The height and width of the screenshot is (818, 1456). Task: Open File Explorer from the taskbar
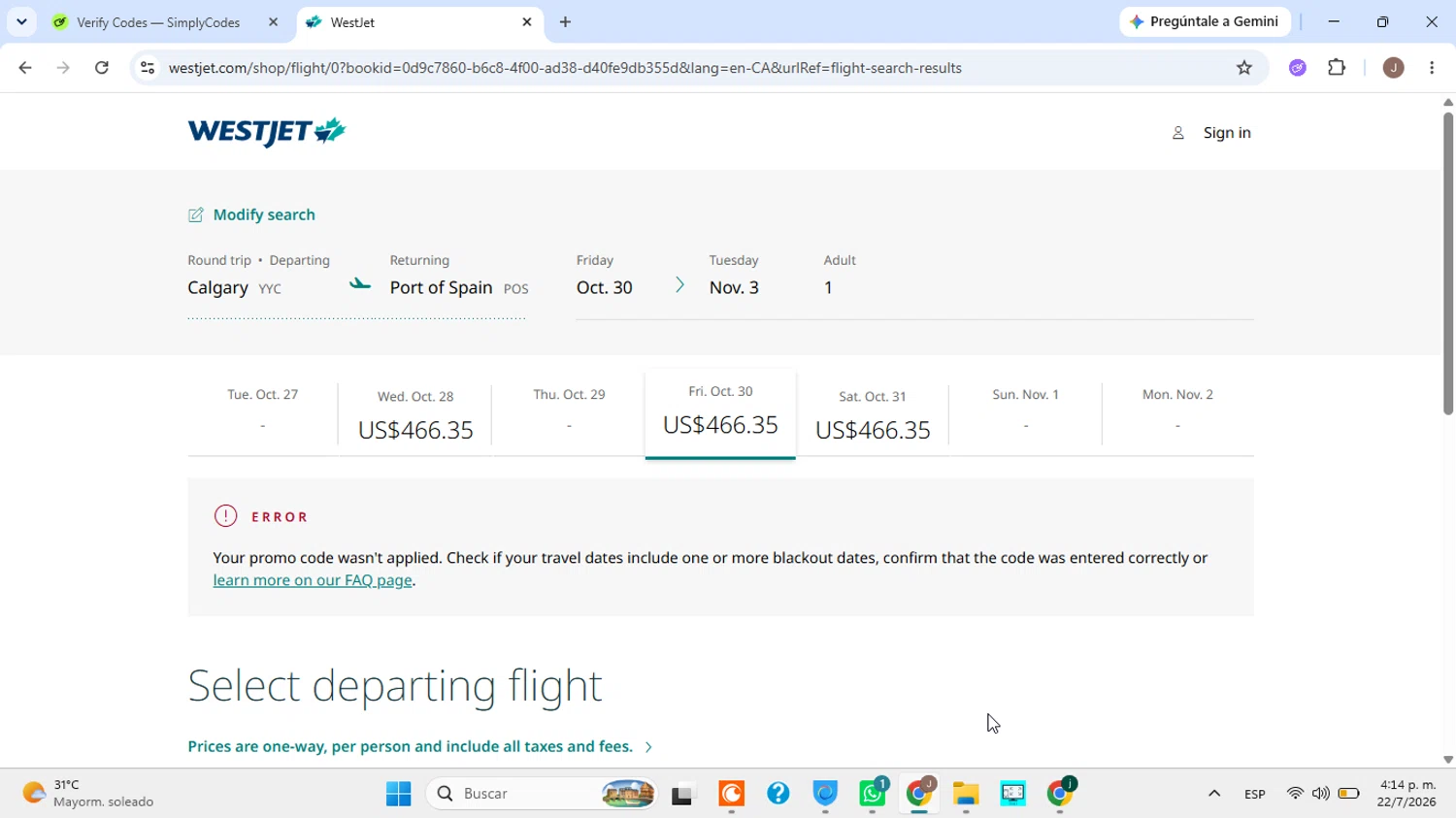click(x=966, y=794)
